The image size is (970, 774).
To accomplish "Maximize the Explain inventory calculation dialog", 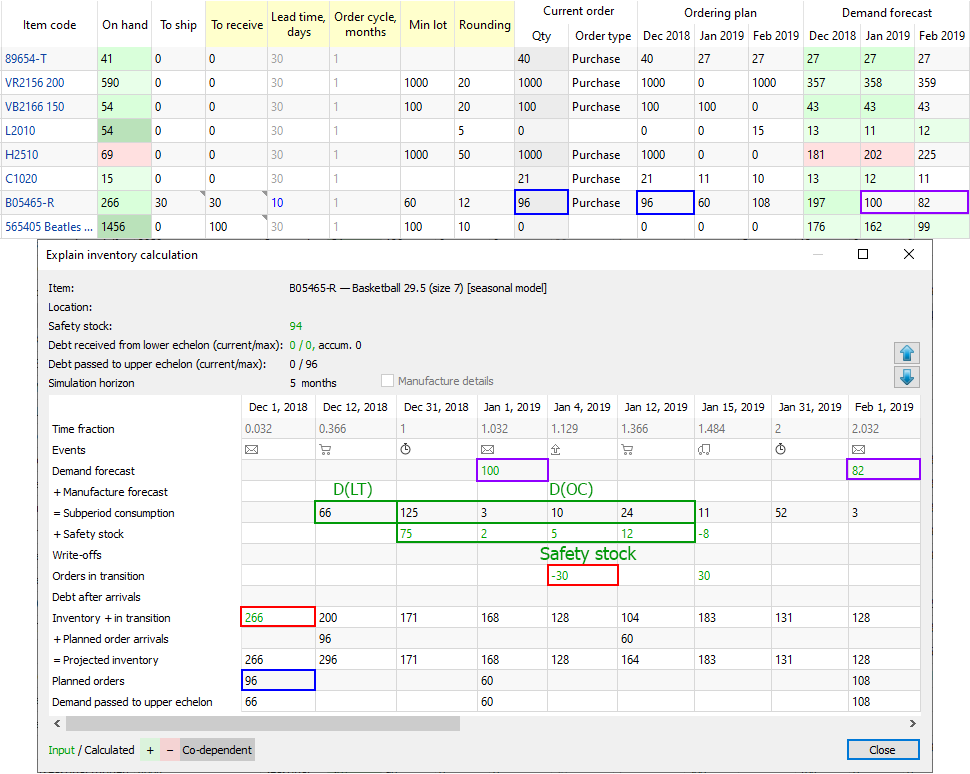I will point(862,255).
